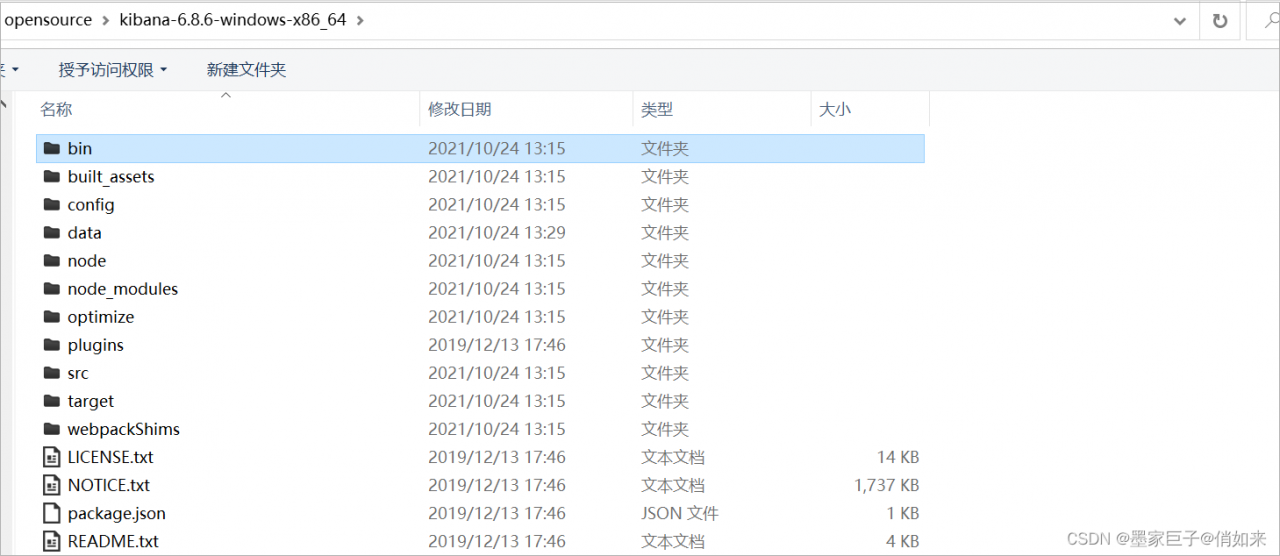Click the built_assets folder icon
Image resolution: width=1280 pixels, height=556 pixels.
[52, 176]
